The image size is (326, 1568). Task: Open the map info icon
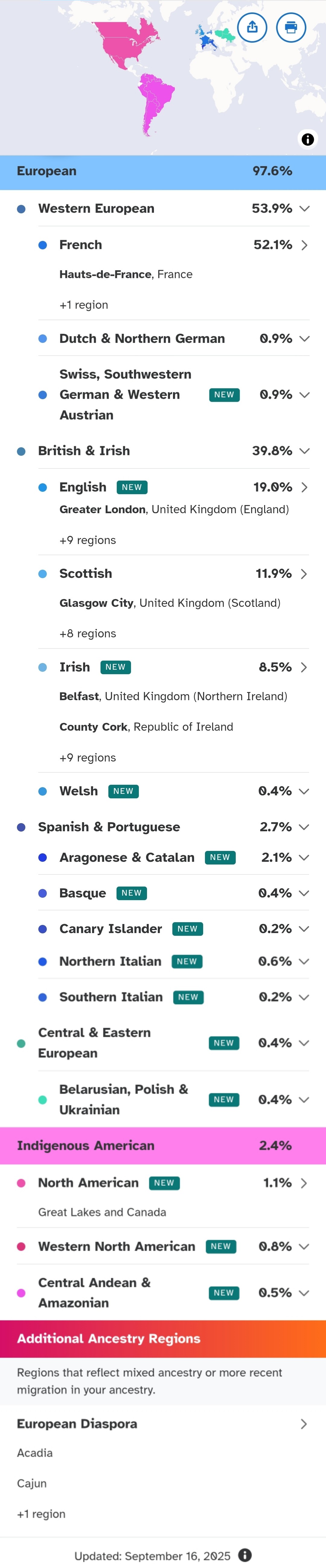click(308, 139)
